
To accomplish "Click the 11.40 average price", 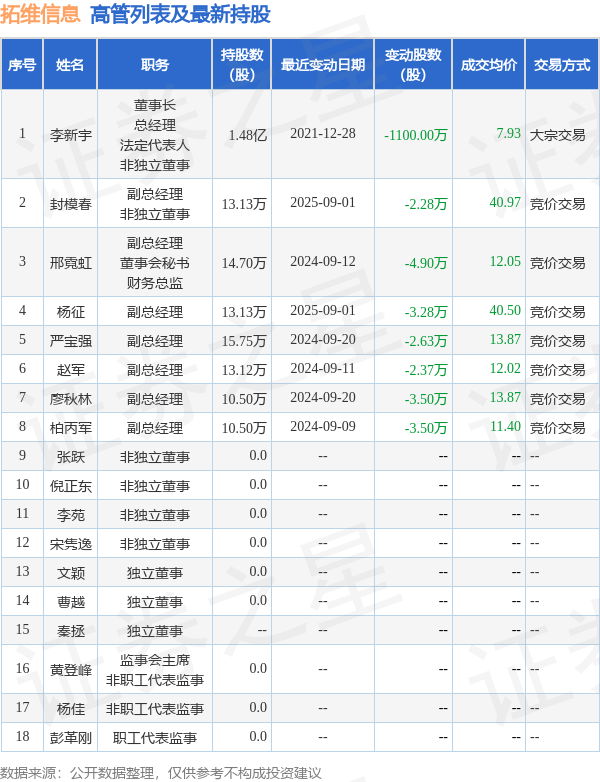I will [505, 426].
